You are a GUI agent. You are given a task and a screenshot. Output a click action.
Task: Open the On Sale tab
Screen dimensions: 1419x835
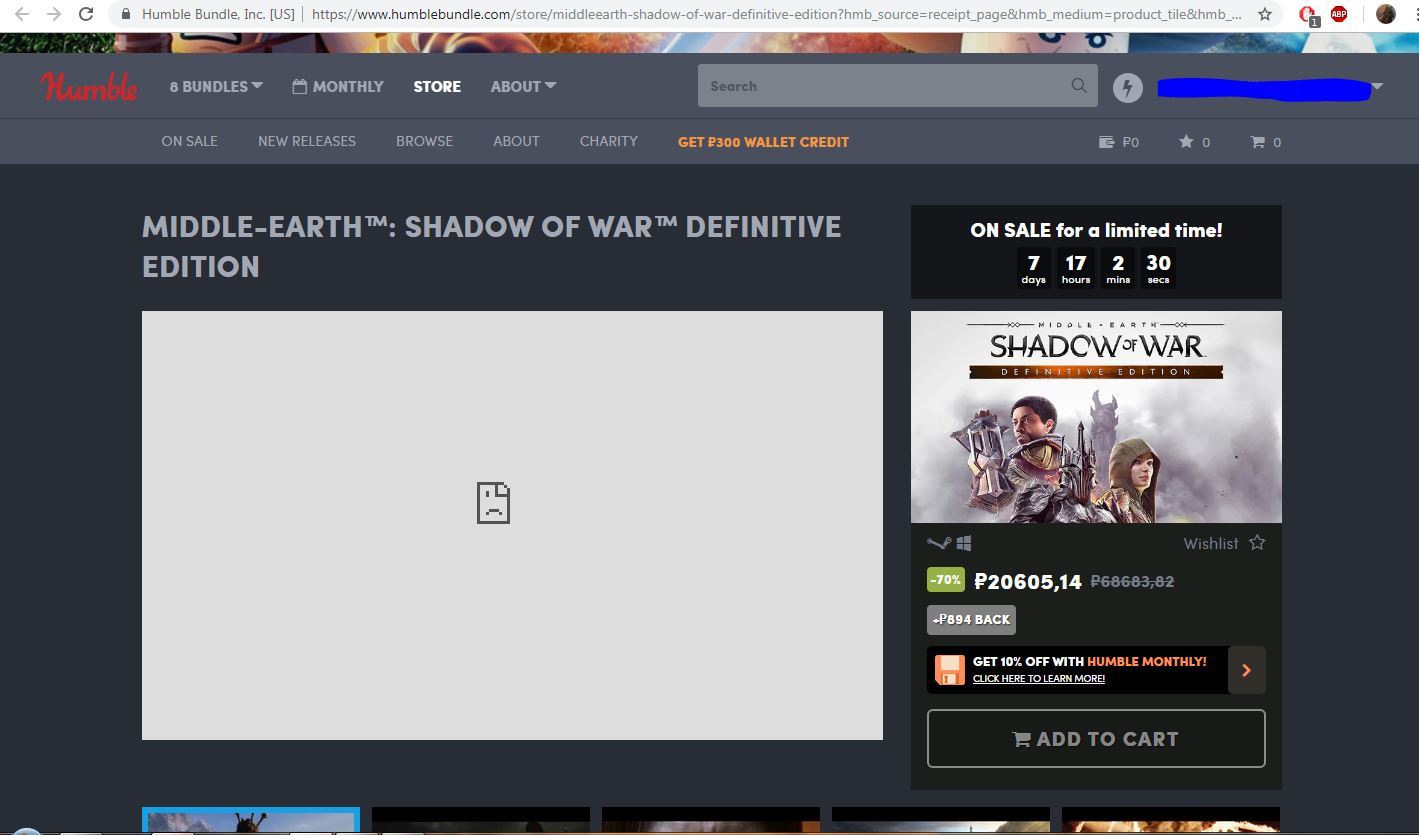click(x=189, y=142)
